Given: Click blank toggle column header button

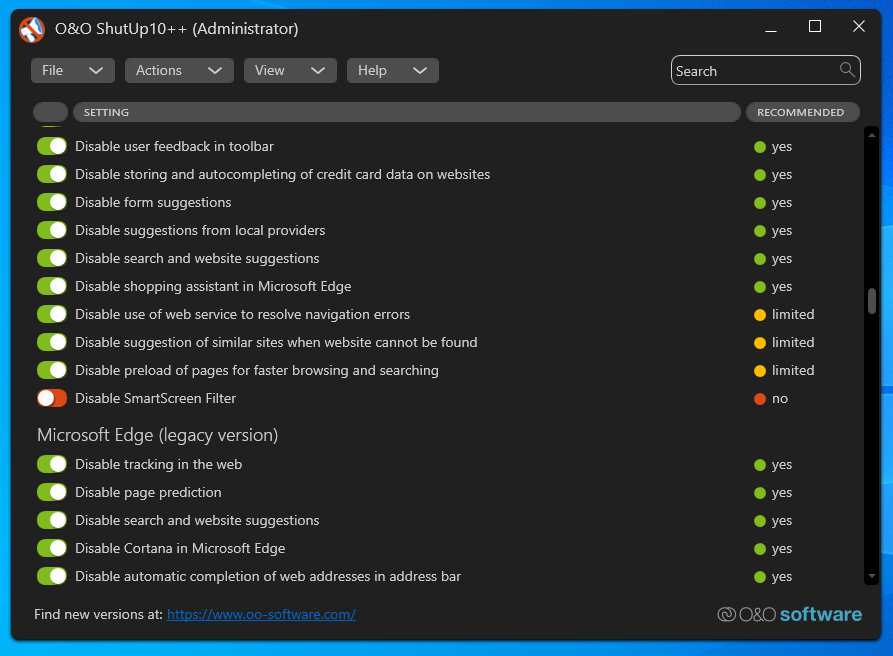Looking at the screenshot, I should pos(51,112).
